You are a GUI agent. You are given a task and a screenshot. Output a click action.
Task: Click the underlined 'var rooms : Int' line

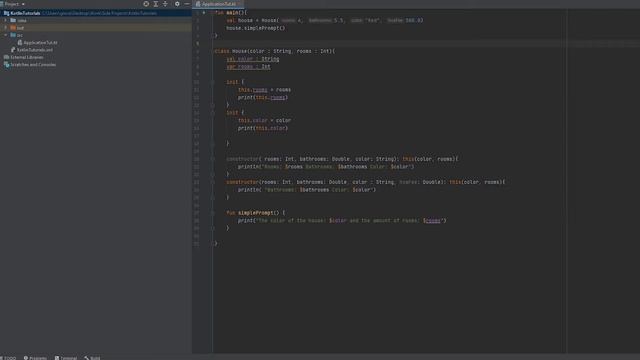tap(248, 67)
